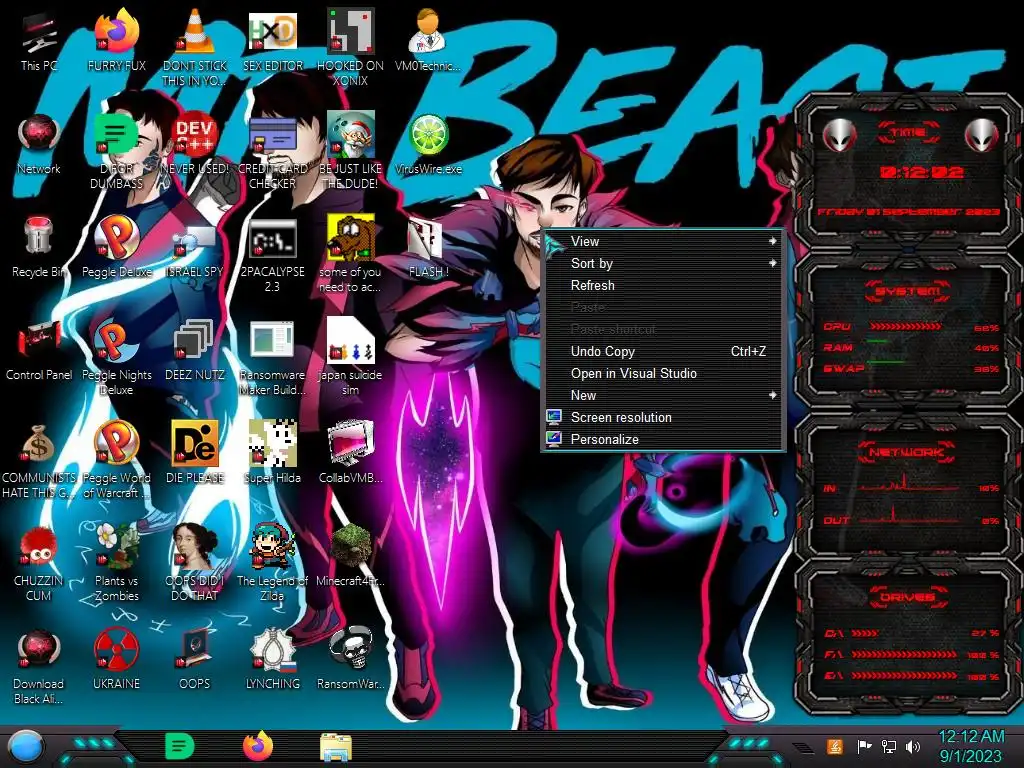Click the Java tray icon
This screenshot has height=768, width=1024.
pyautogui.click(x=835, y=746)
